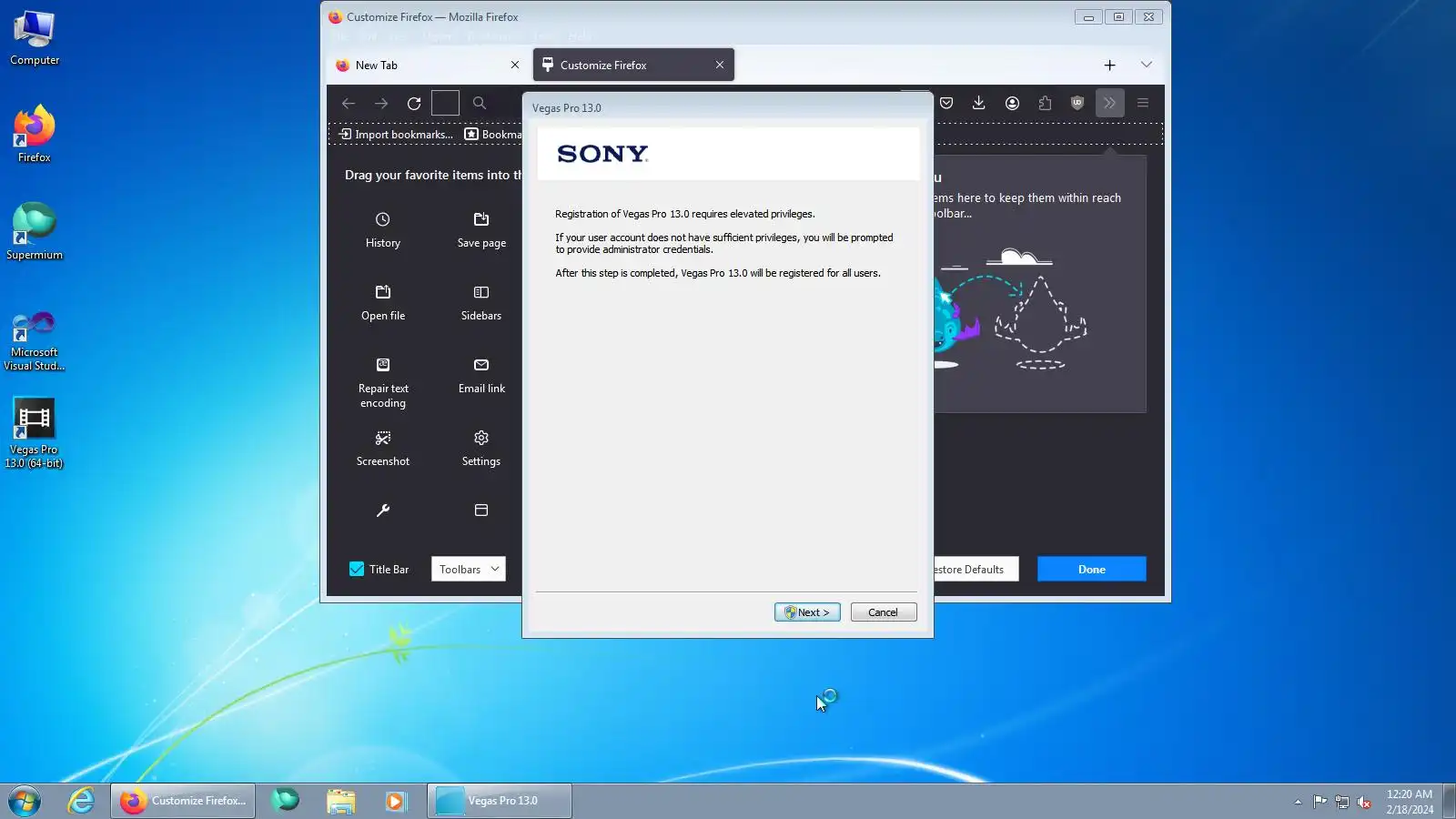Select the wrench developer tools item
Screen dimensions: 1456x819
coord(383,511)
